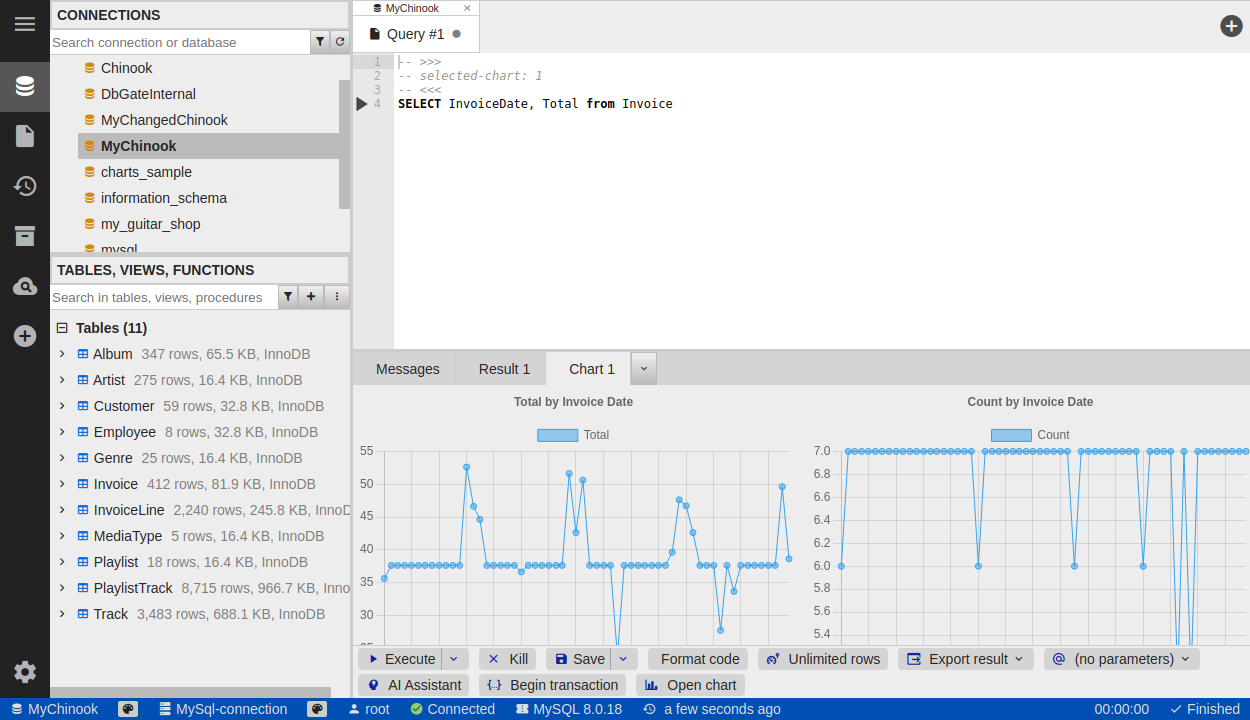This screenshot has height=720, width=1250.
Task: Click the Format code button
Action: pyautogui.click(x=698, y=659)
